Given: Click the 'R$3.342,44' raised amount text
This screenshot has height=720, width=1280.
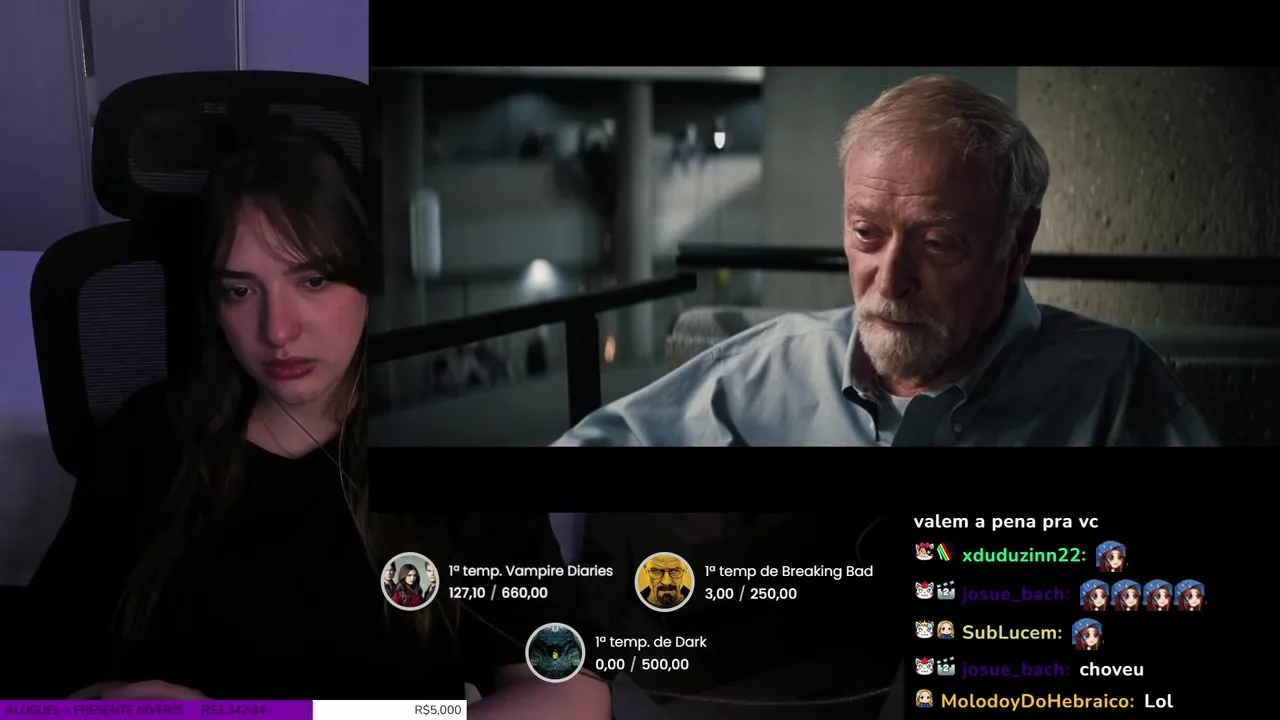Looking at the screenshot, I should tap(233, 710).
